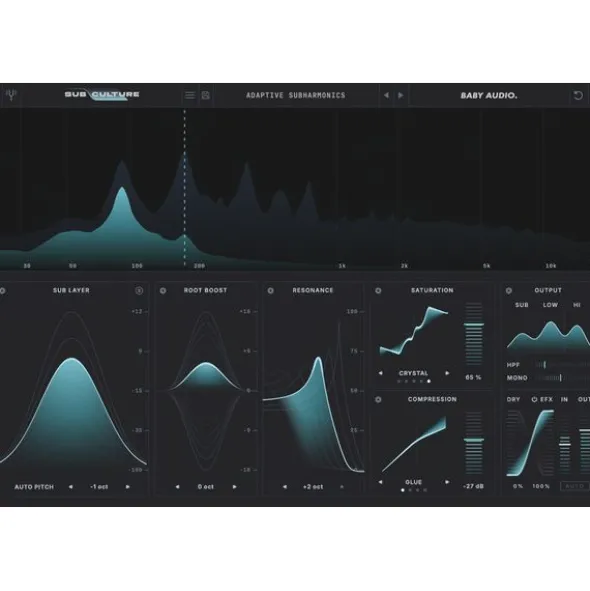Click the 0% dry value
Image resolution: width=590 pixels, height=591 pixels.
tap(518, 486)
